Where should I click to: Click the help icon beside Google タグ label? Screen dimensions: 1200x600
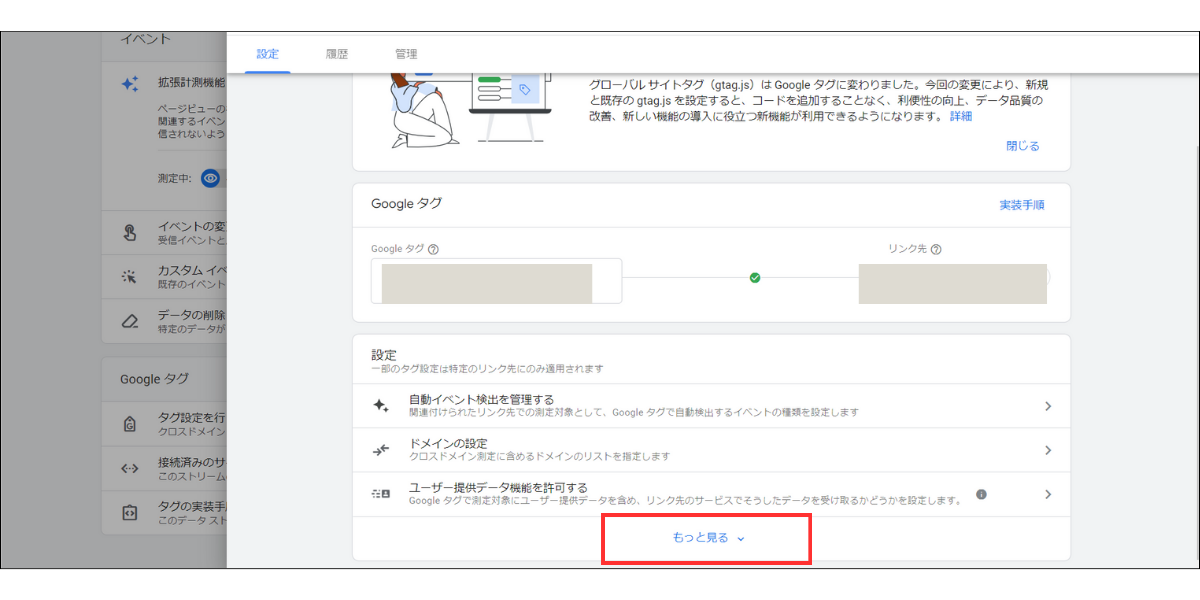tap(434, 250)
